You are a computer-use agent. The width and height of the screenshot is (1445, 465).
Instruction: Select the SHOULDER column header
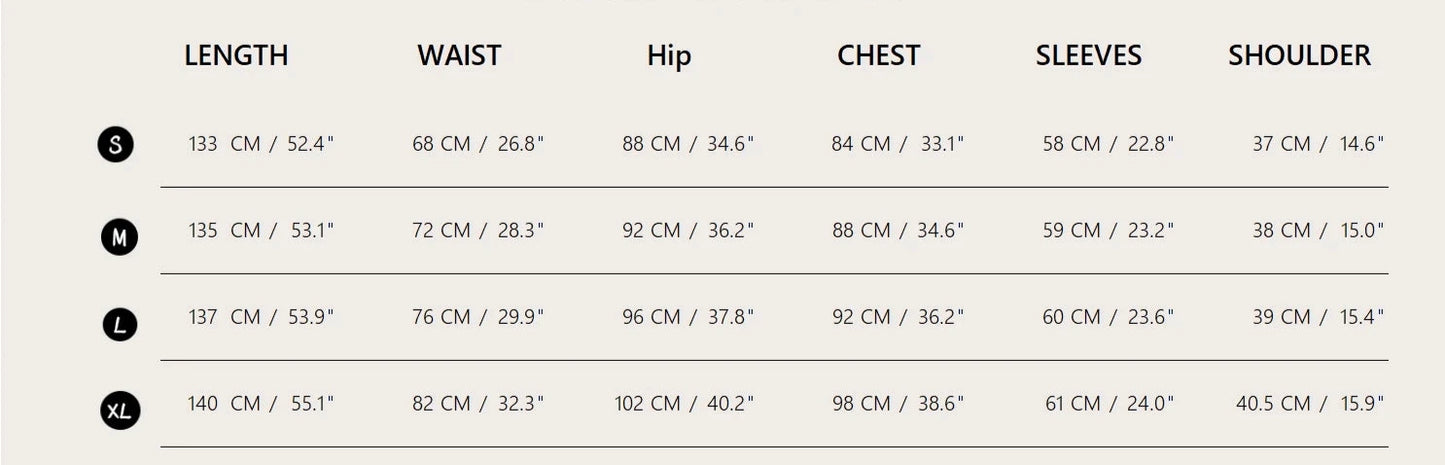tap(1299, 56)
